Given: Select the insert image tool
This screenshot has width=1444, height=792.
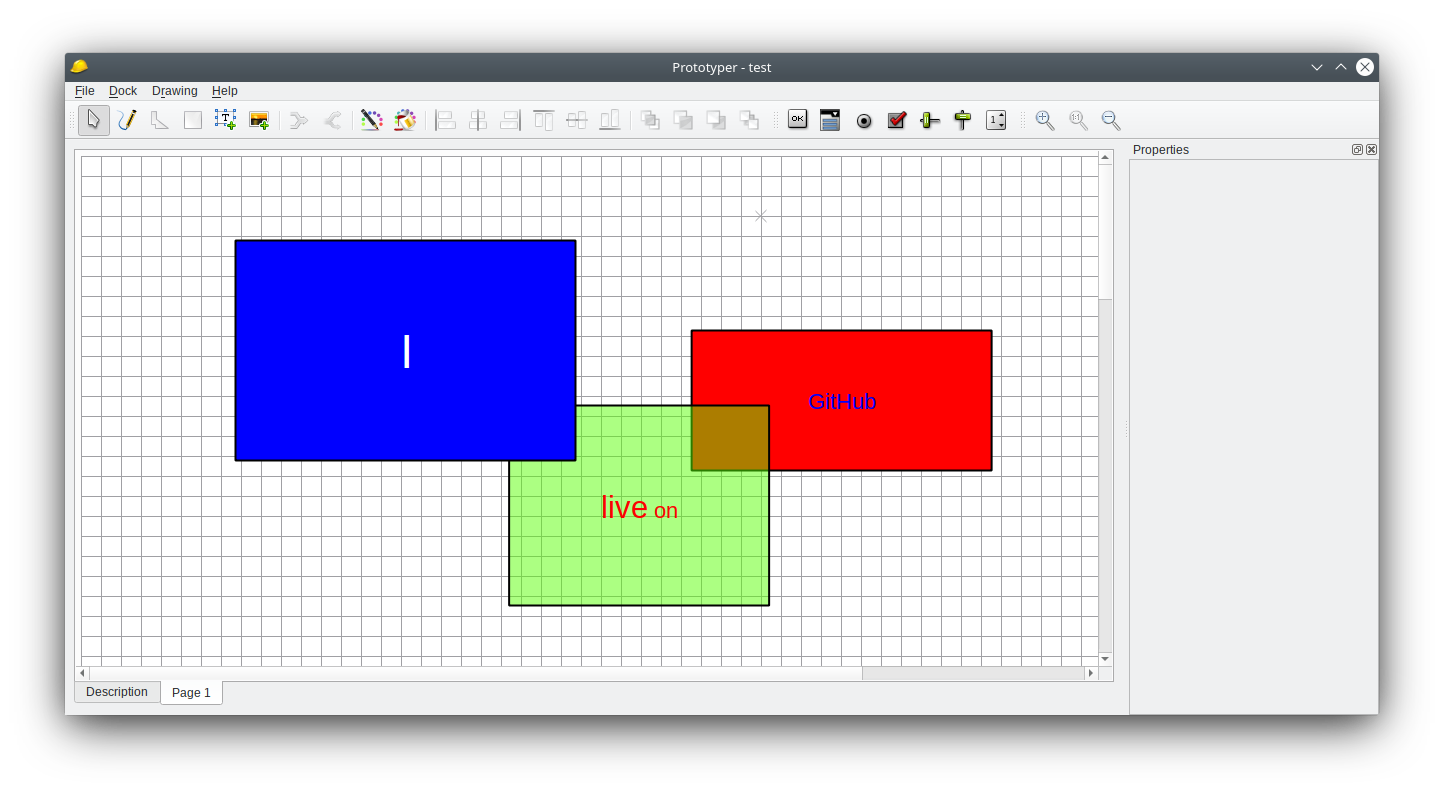Looking at the screenshot, I should (259, 120).
